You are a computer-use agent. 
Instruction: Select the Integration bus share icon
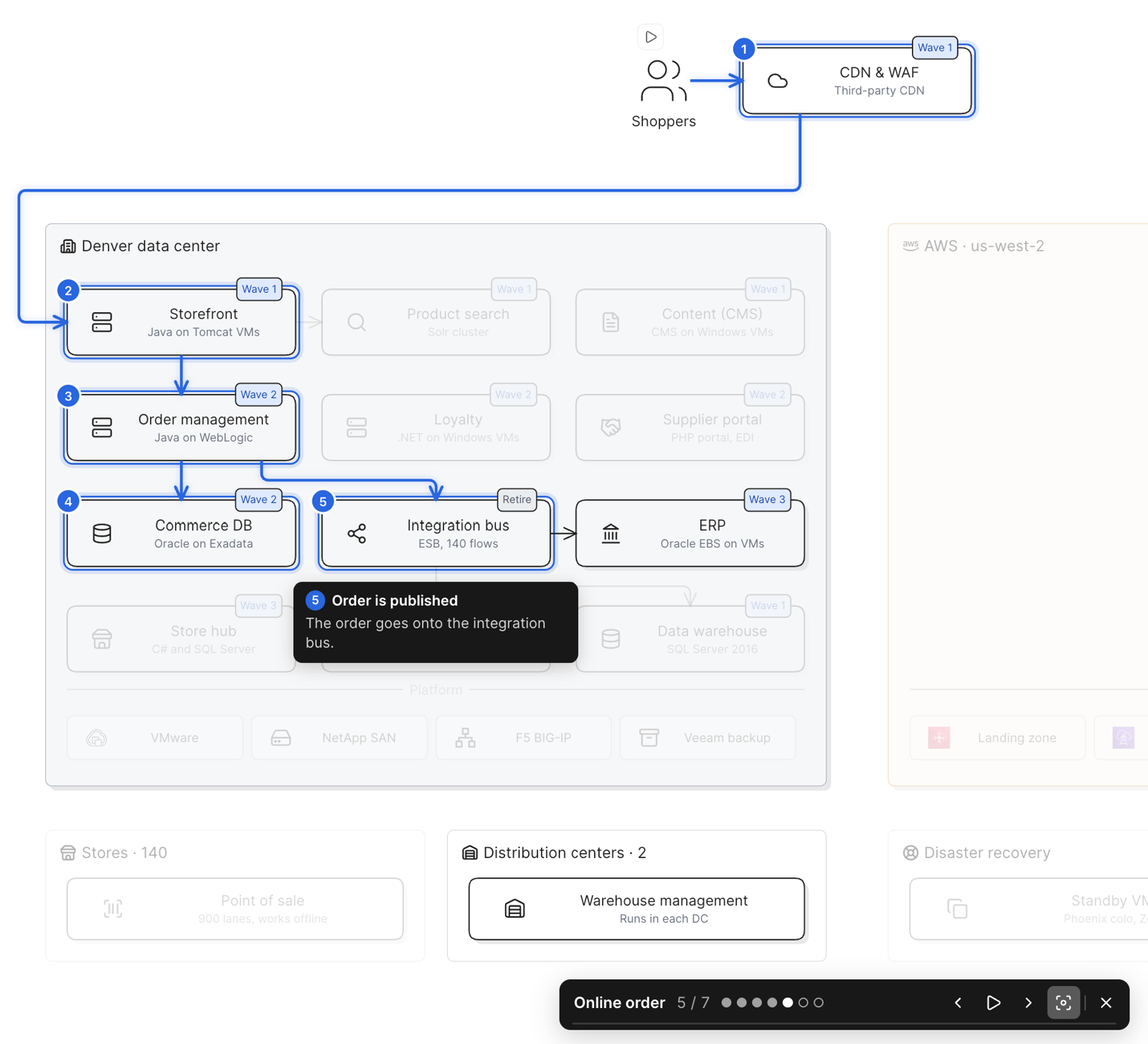click(x=357, y=533)
